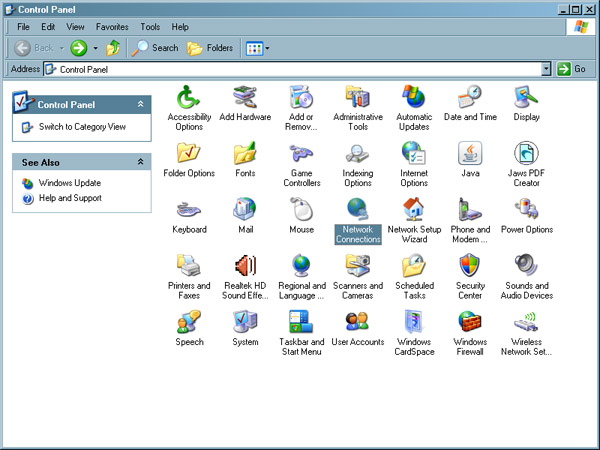The image size is (600, 450).
Task: Open the Views dropdown button
Action: coord(257,48)
